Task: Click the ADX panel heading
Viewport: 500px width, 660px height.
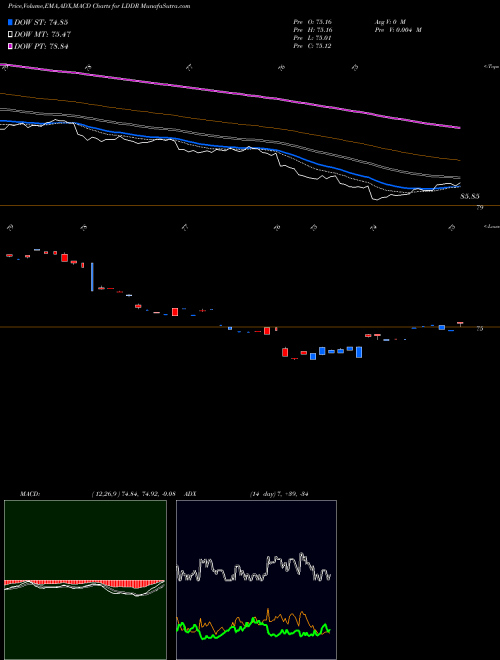Action: click(x=190, y=494)
